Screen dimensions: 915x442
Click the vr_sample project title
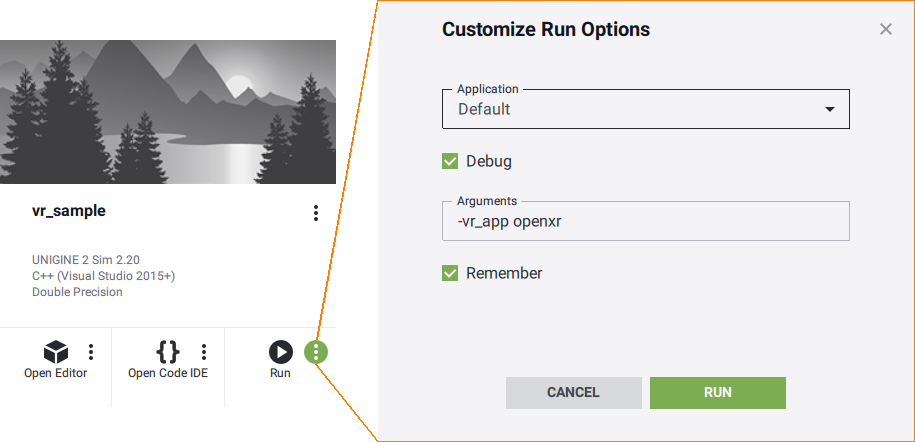pyautogui.click(x=69, y=211)
